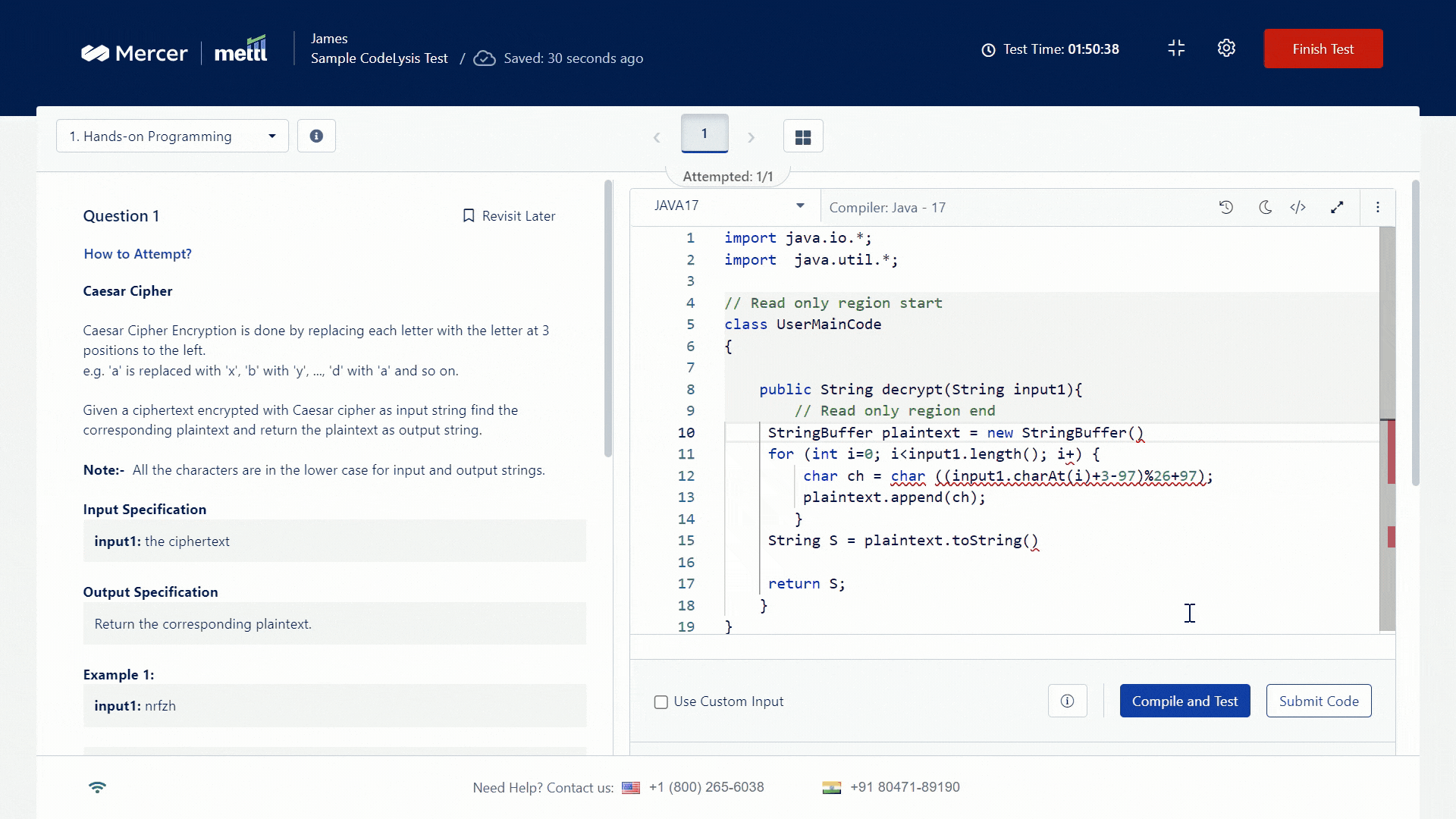The width and height of the screenshot is (1456, 819).
Task: Click the 'Sample CodeLysis Test' title
Action: tap(379, 58)
